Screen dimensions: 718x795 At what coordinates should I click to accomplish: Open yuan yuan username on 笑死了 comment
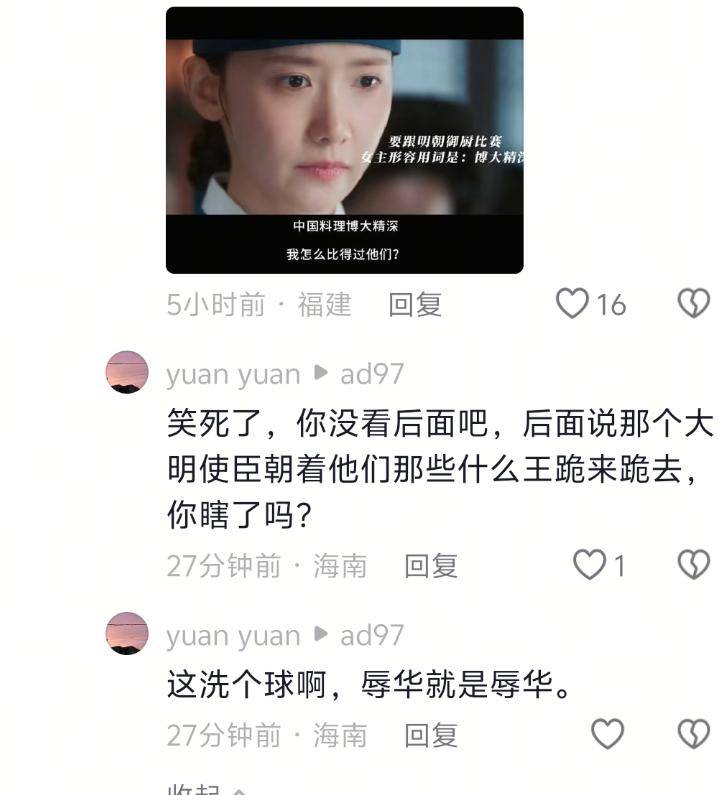coord(233,375)
